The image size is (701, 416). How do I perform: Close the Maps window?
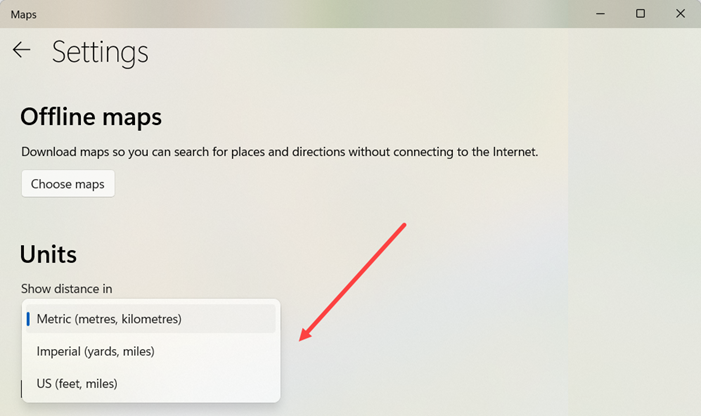coord(679,14)
